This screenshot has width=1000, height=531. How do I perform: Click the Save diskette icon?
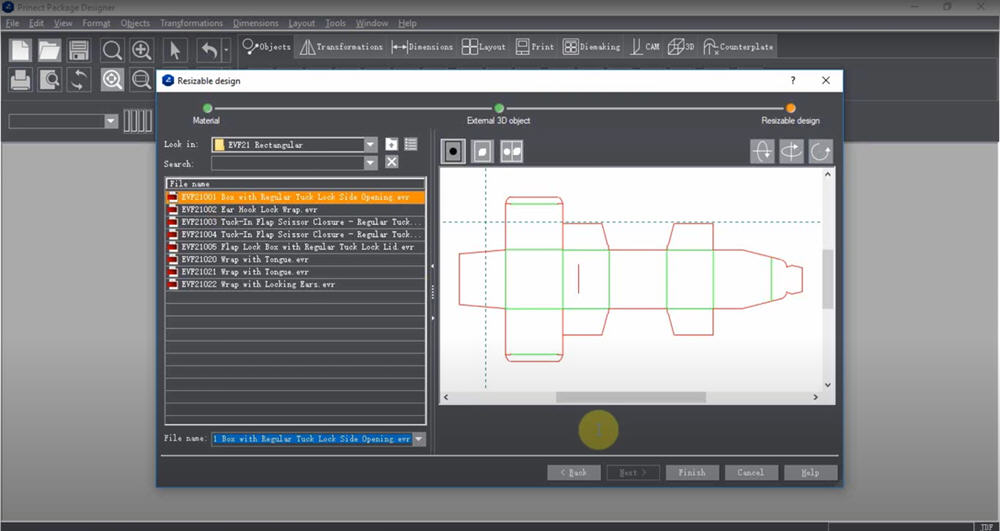click(x=79, y=50)
